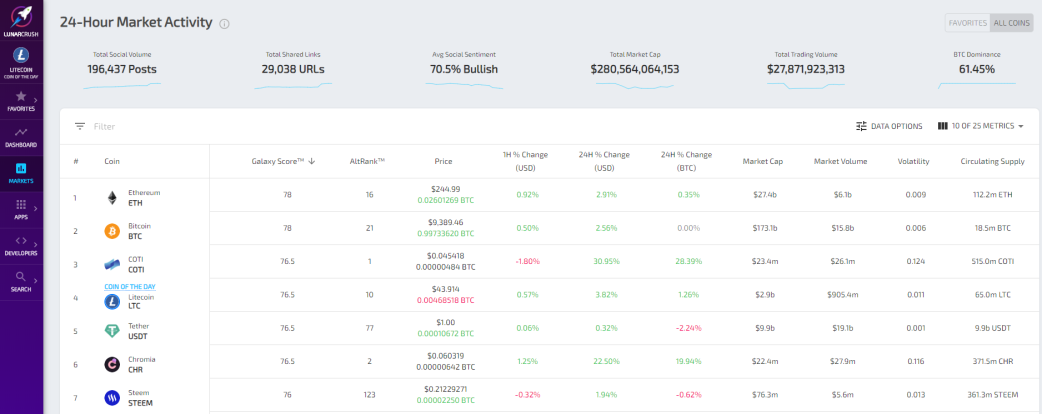This screenshot has width=1042, height=414.
Task: Click 70.5% Bullish sentiment value
Action: [464, 69]
